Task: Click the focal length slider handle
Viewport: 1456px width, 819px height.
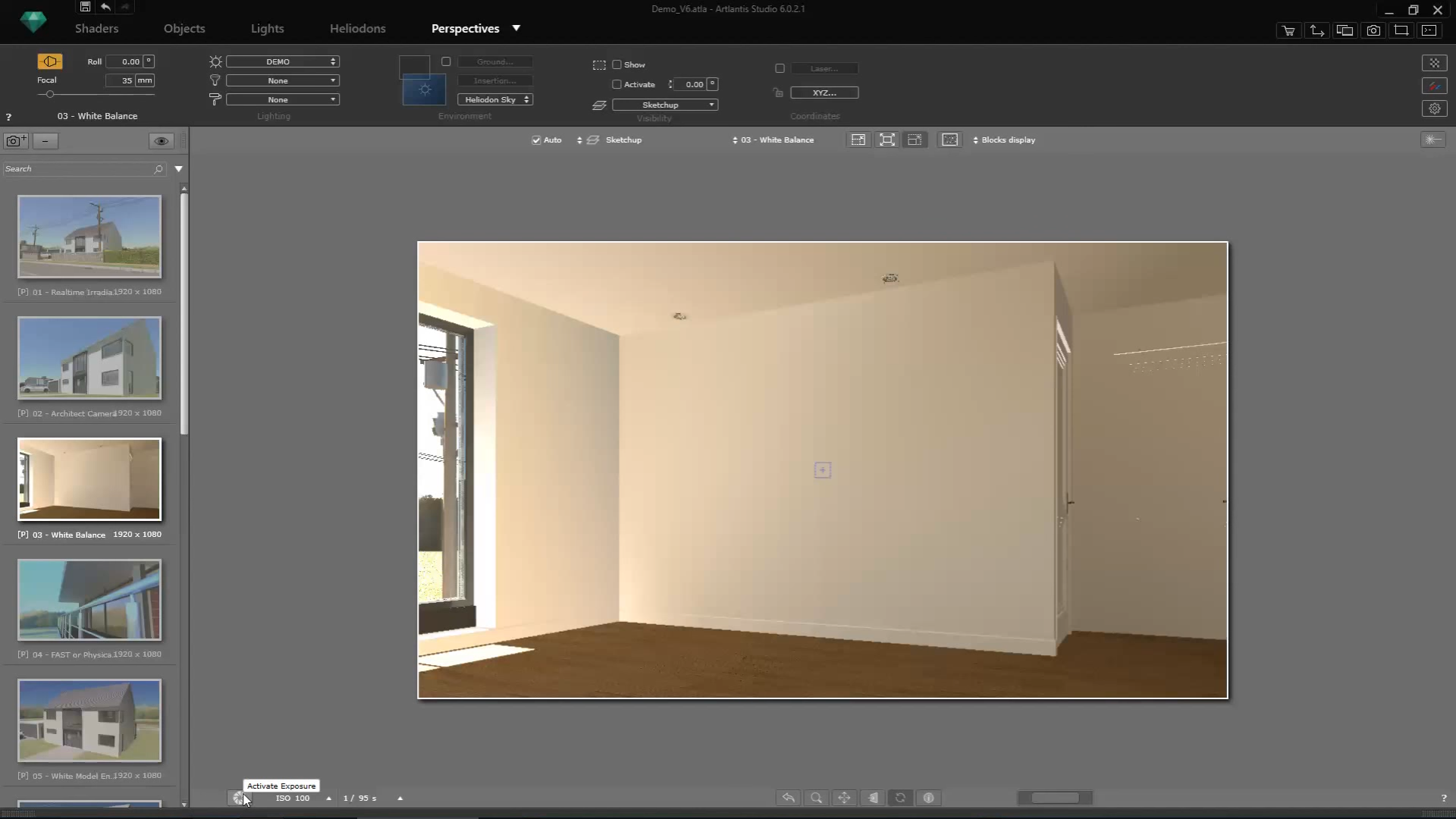Action: [x=50, y=95]
